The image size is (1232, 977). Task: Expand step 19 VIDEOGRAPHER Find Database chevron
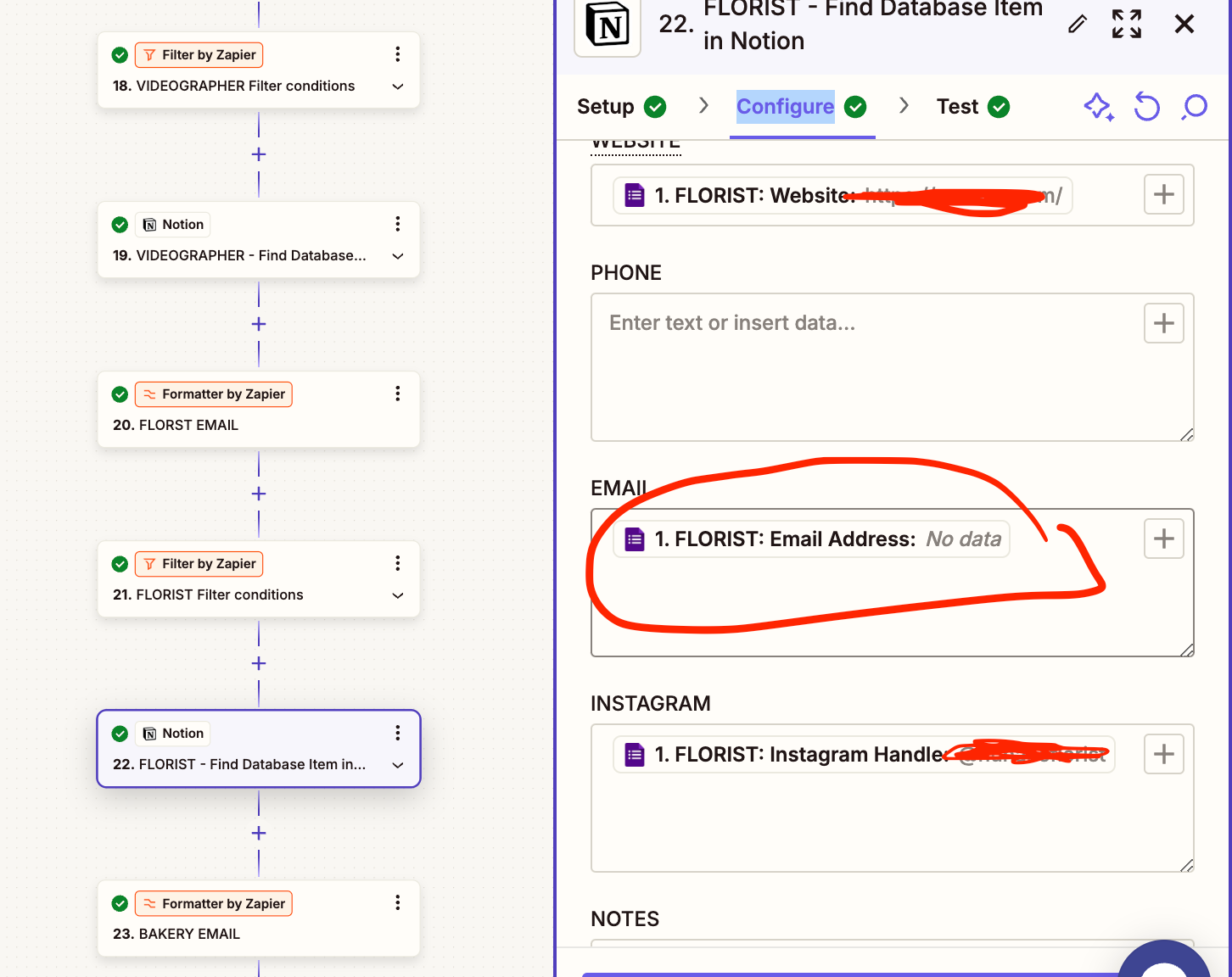[x=398, y=256]
